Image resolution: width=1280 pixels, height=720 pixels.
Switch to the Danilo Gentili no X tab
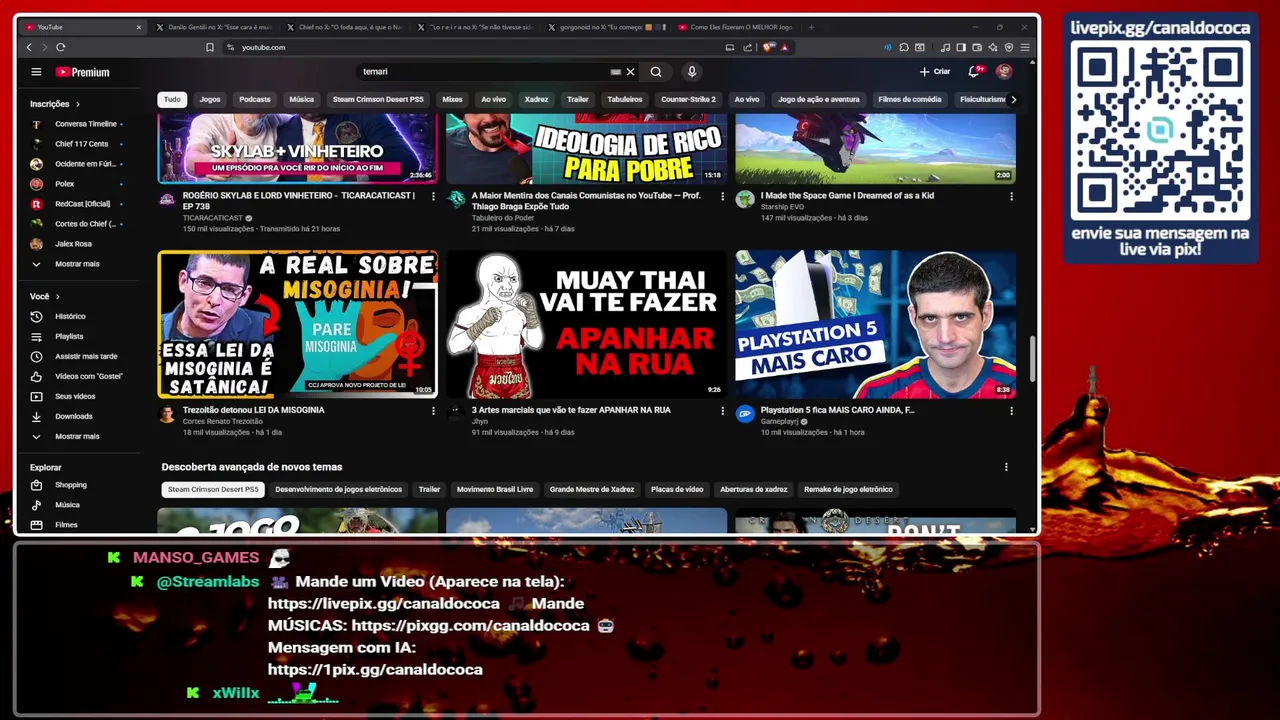213,27
